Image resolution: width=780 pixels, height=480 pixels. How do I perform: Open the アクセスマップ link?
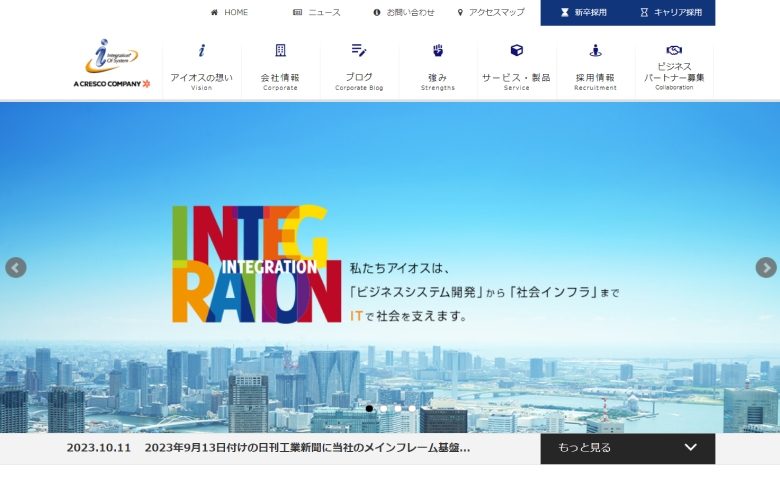(x=496, y=12)
